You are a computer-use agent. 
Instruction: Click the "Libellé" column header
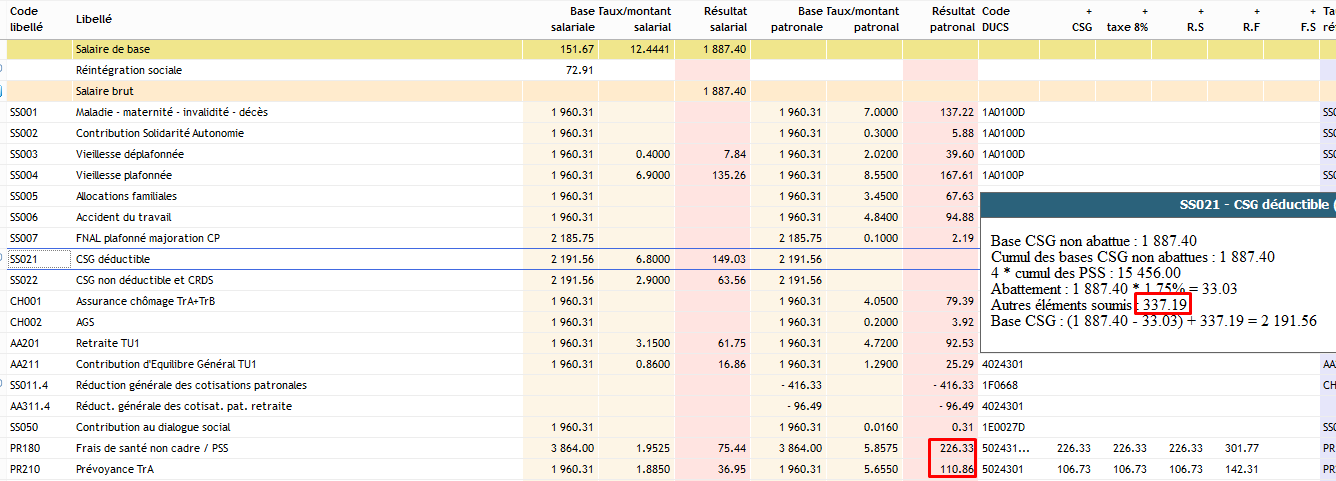(x=94, y=19)
